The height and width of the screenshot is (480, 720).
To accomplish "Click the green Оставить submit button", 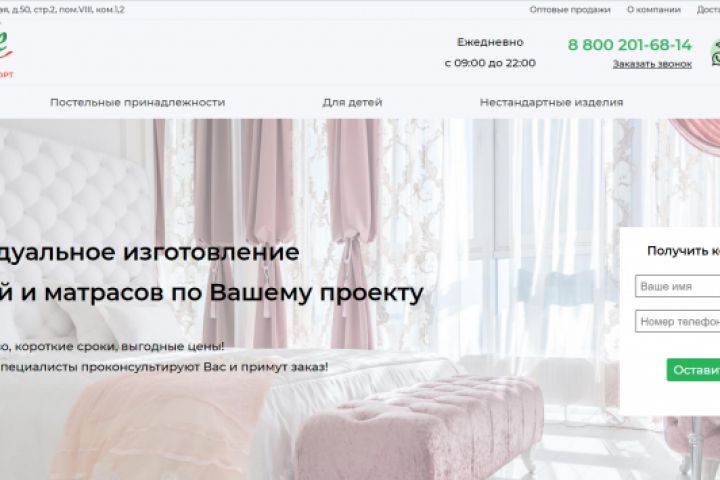I will pos(693,370).
